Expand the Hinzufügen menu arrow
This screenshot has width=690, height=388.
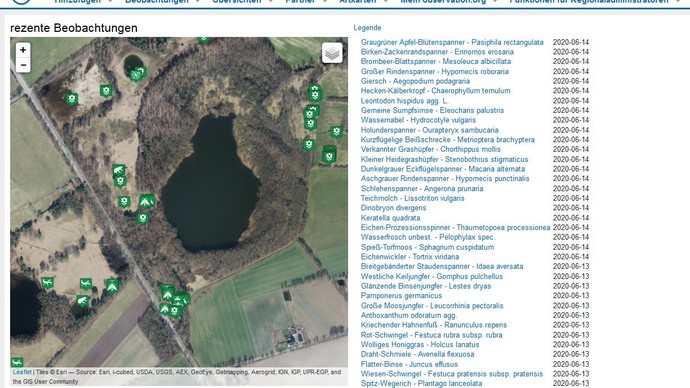coord(110,2)
